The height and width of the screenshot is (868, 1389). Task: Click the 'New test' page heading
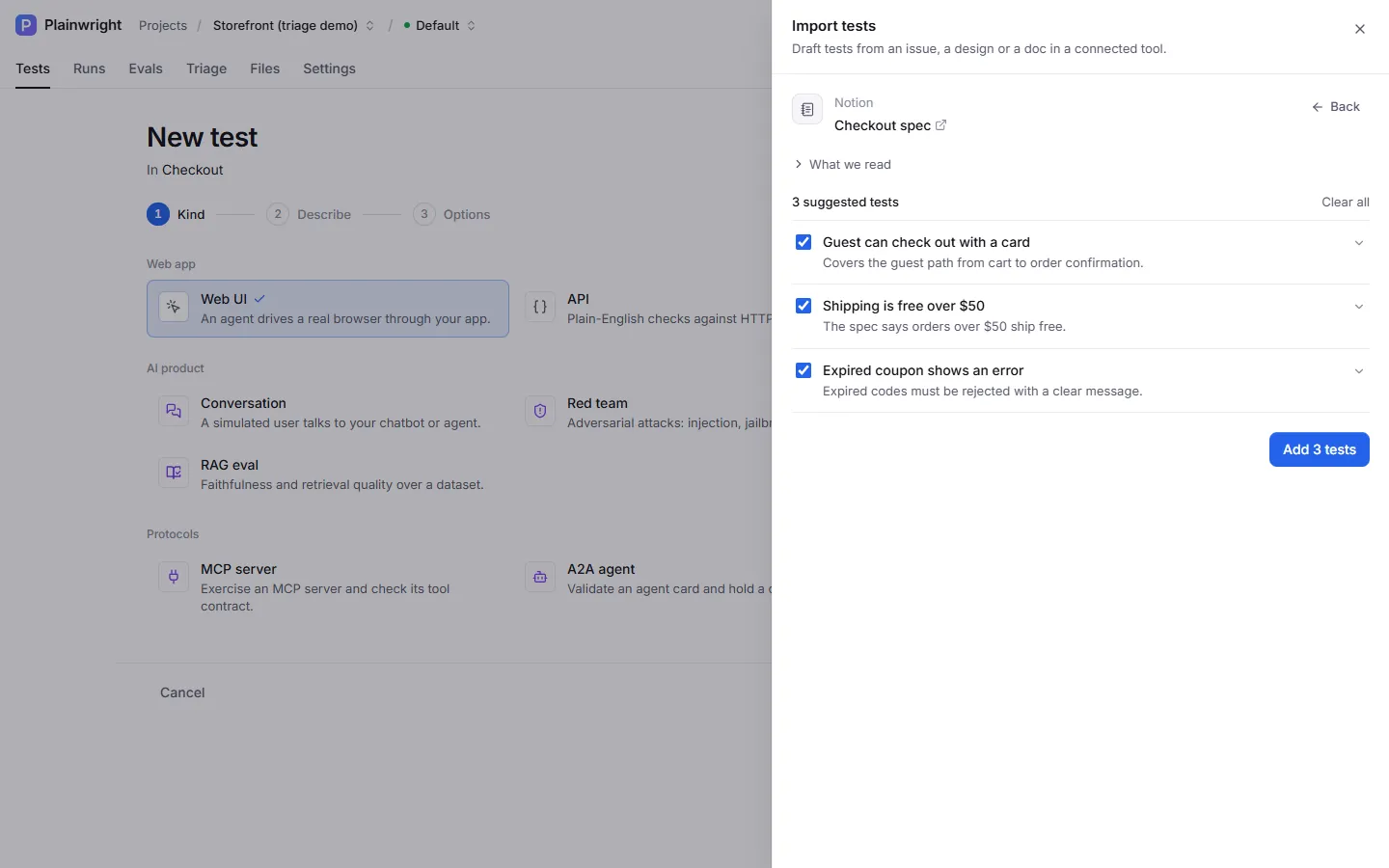203,137
